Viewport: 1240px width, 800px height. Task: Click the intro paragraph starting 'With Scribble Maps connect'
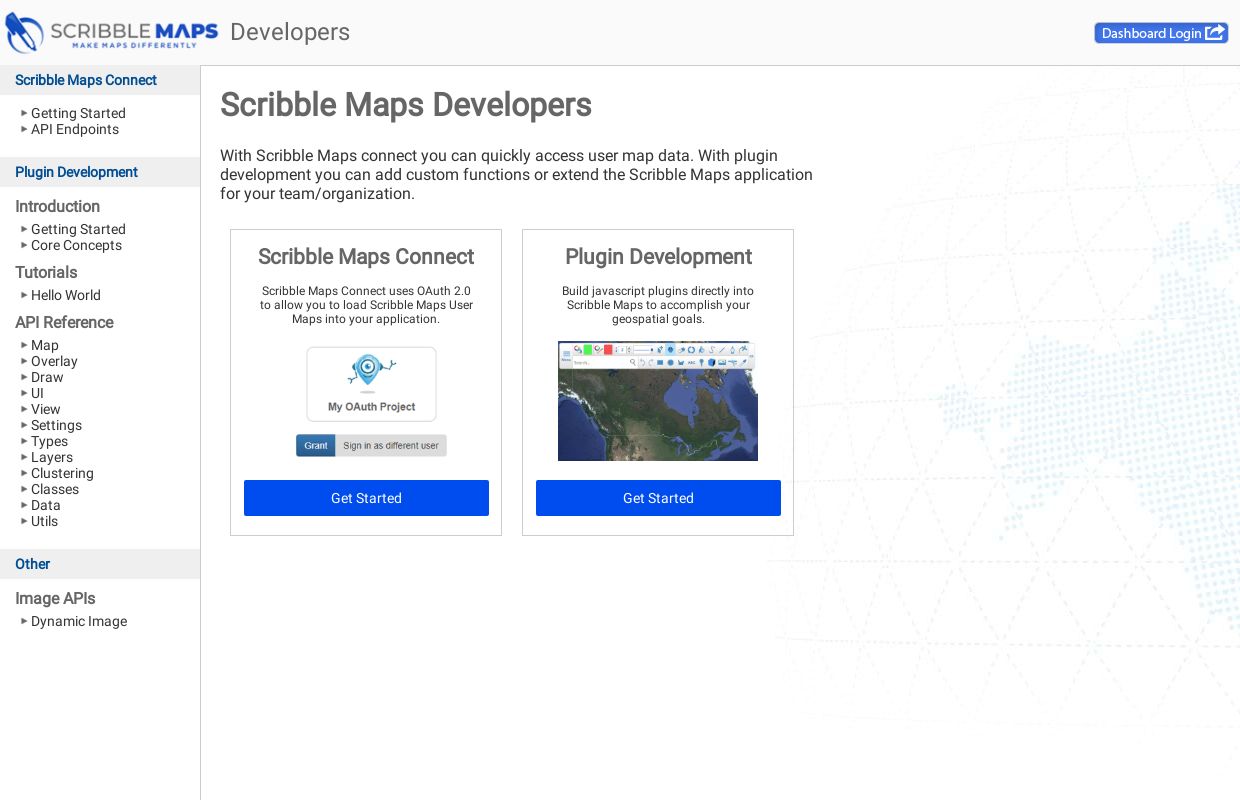pyautogui.click(x=516, y=175)
